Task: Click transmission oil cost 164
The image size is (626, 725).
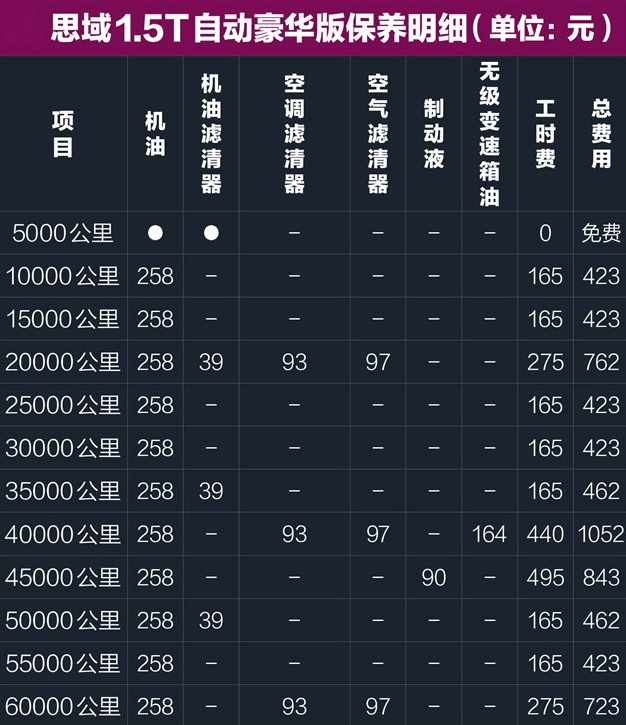Action: pyautogui.click(x=490, y=535)
